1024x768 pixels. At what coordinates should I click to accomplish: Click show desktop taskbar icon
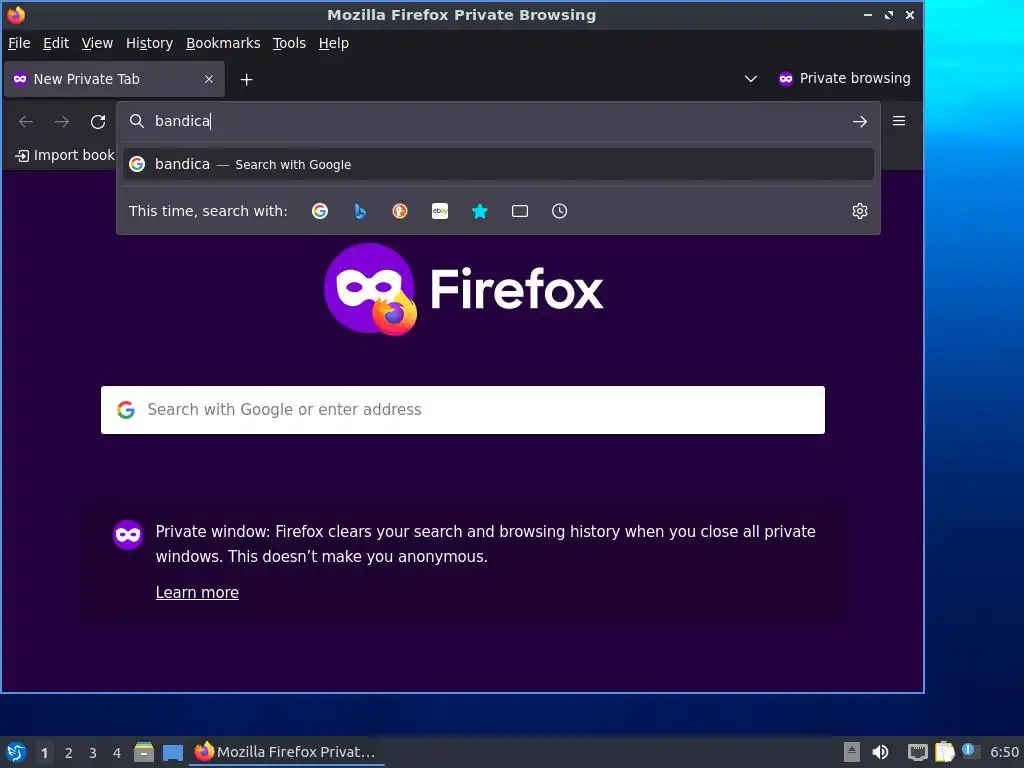pos(172,752)
